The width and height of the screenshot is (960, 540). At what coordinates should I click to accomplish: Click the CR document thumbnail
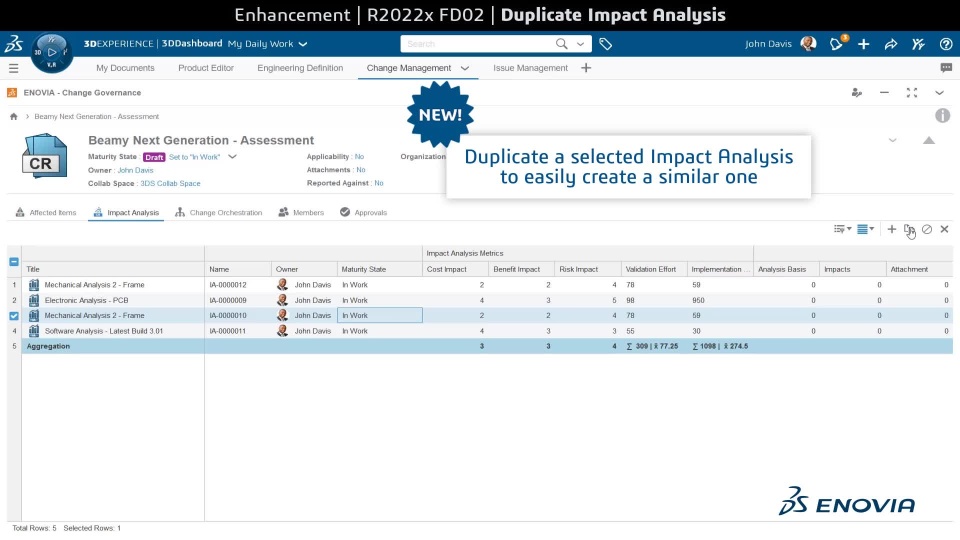44,156
